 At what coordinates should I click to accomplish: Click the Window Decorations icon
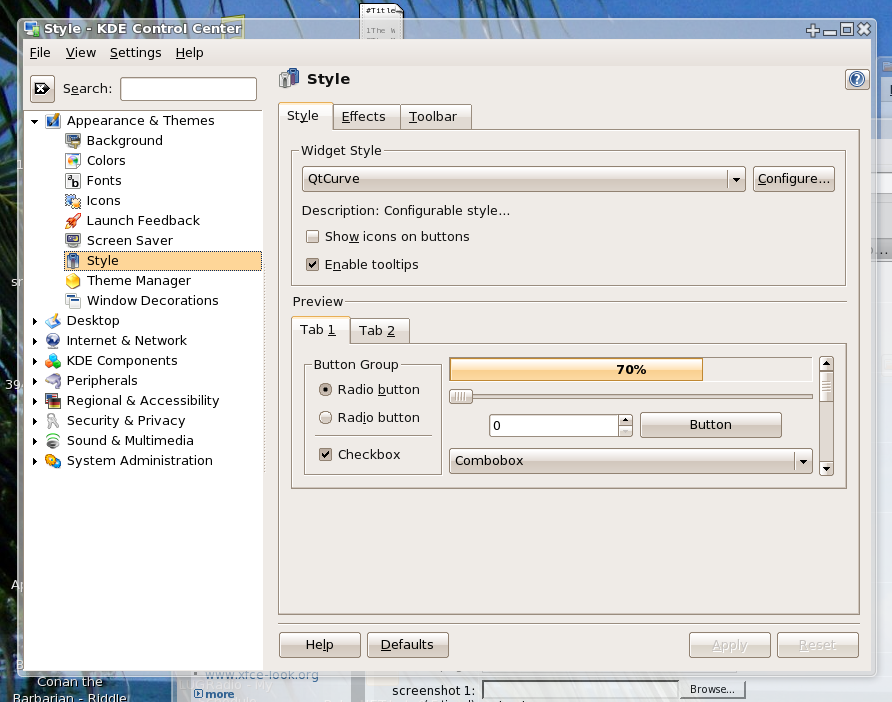(x=73, y=300)
